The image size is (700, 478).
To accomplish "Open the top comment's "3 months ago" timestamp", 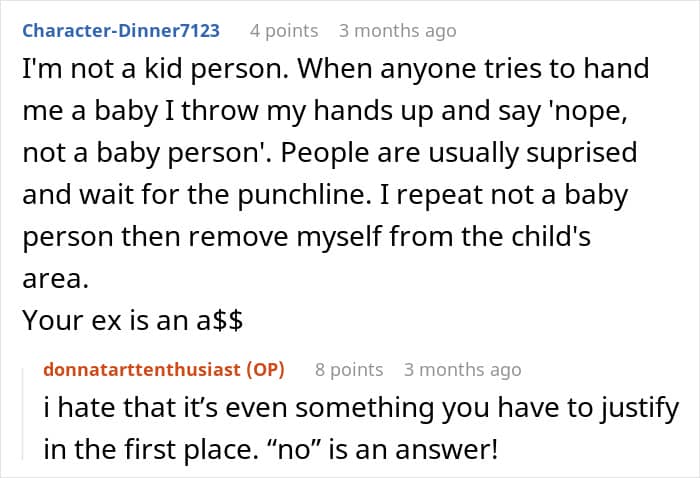I will (x=397, y=31).
